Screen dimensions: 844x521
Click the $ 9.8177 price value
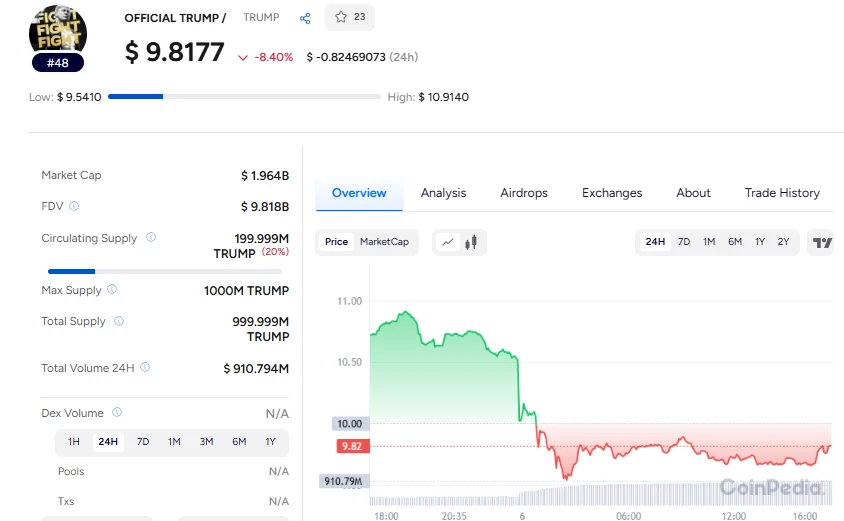[x=174, y=52]
